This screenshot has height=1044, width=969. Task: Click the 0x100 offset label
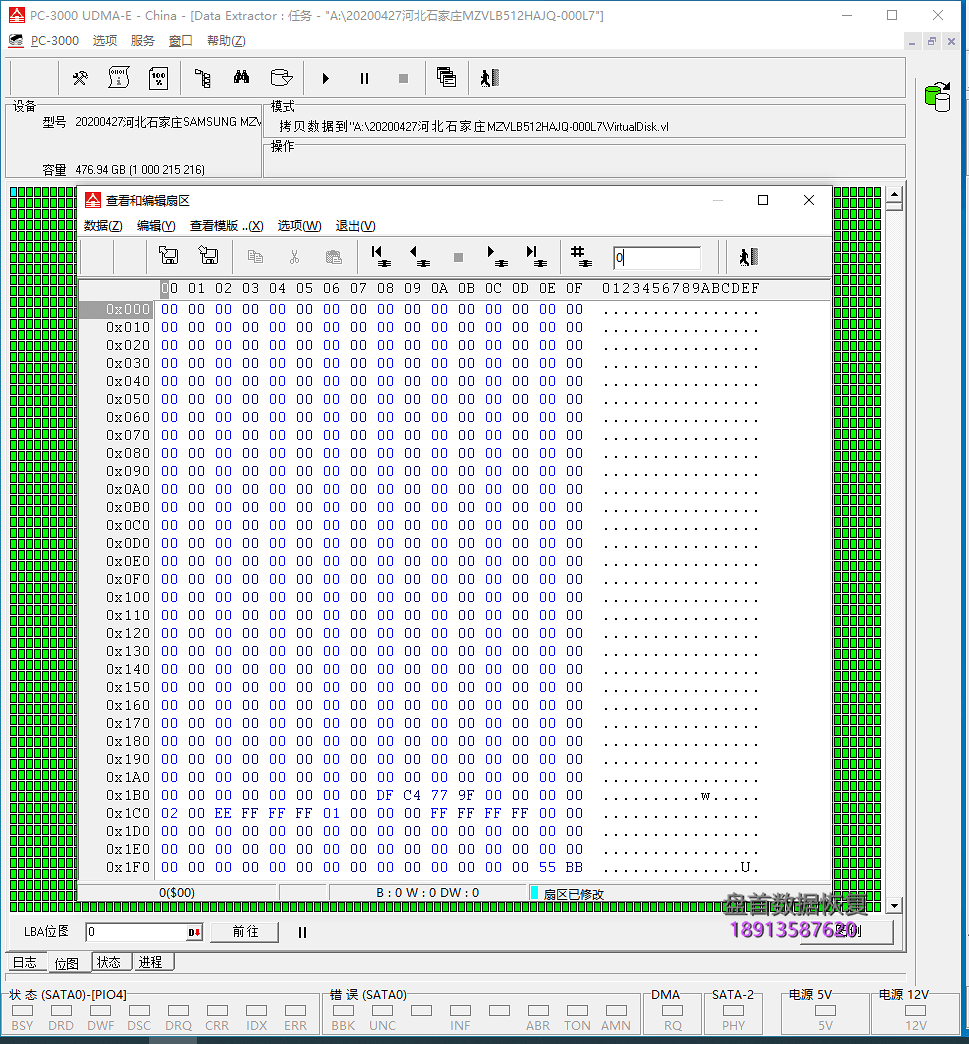point(128,597)
